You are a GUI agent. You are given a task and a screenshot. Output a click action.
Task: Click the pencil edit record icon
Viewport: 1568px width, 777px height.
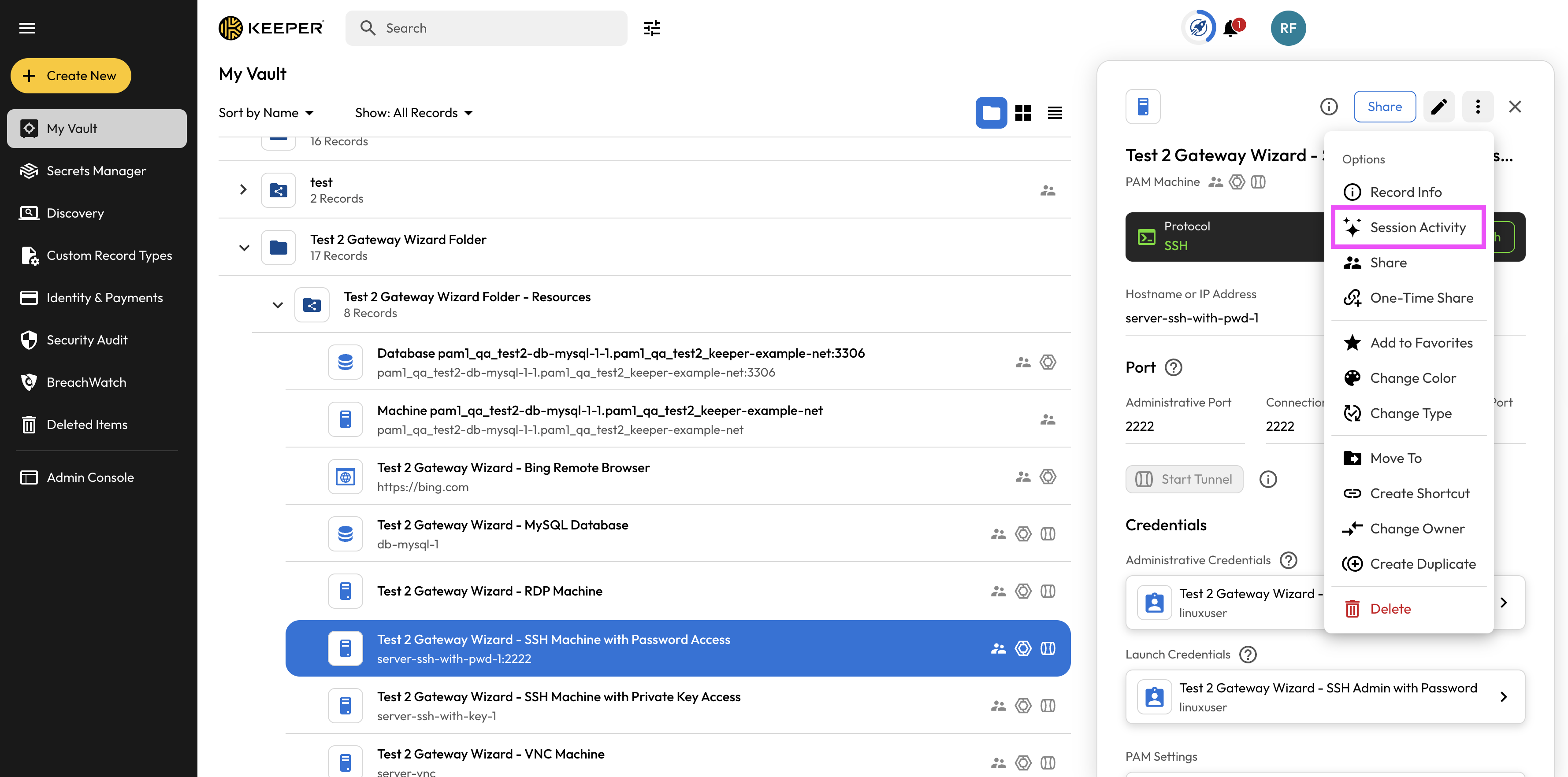(x=1439, y=107)
